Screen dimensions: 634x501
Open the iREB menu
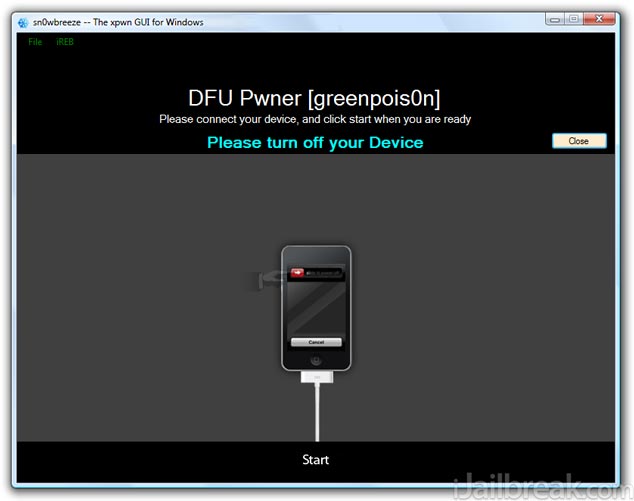coord(65,42)
